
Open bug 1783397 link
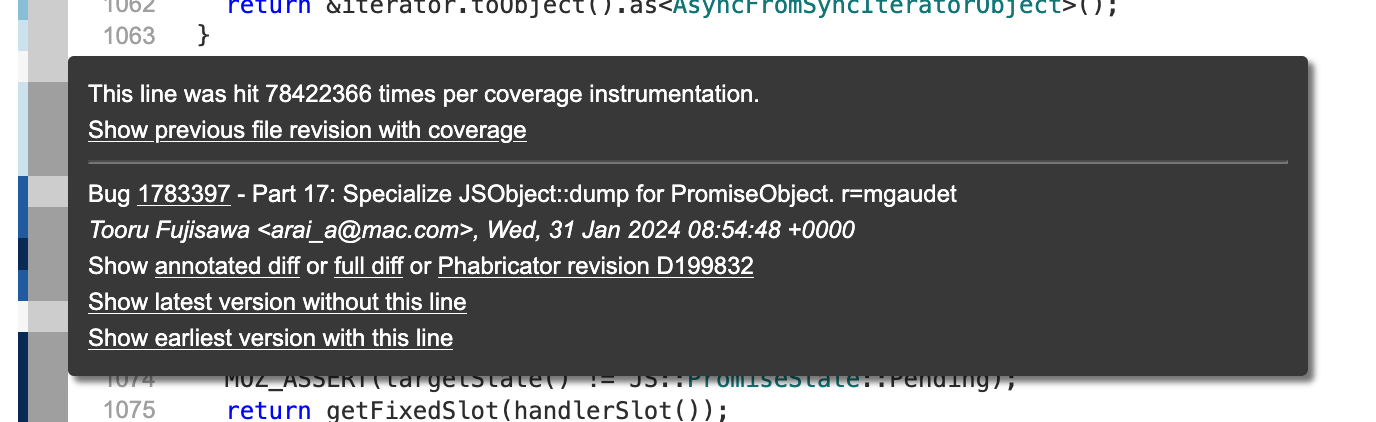click(x=184, y=194)
